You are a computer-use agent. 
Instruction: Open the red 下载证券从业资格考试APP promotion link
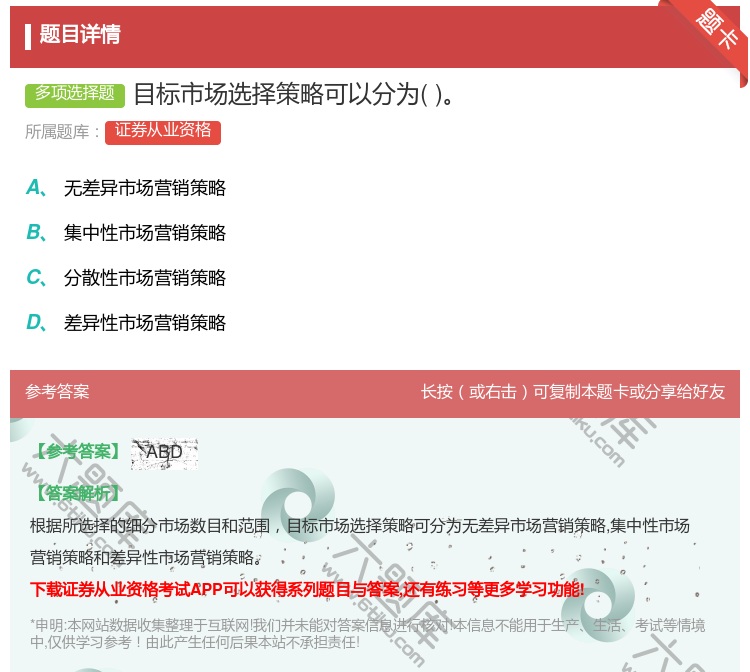pos(307,589)
